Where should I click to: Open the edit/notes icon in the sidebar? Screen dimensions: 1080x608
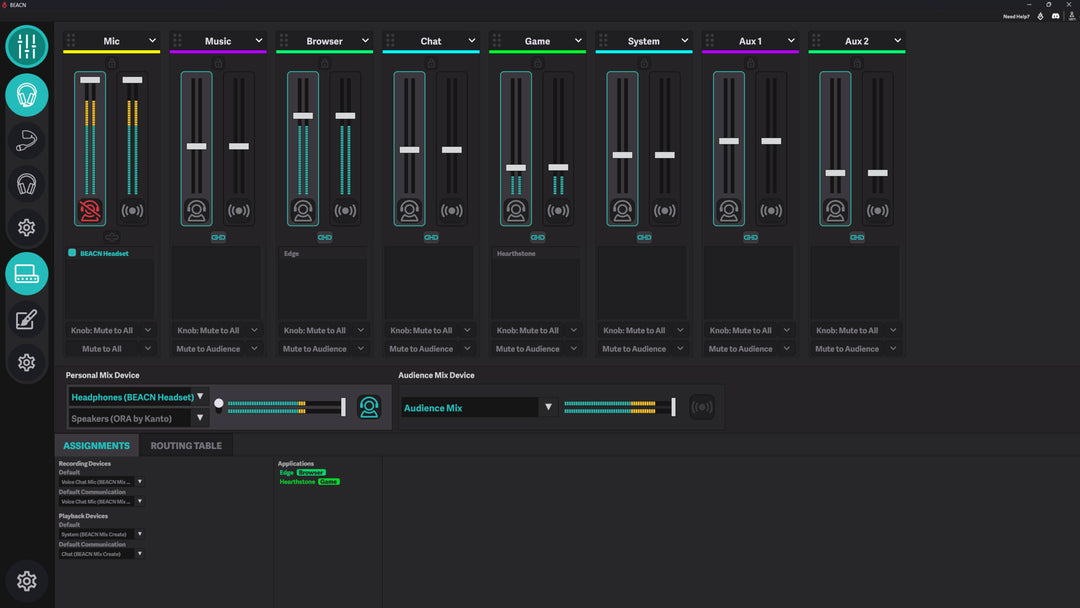(x=27, y=319)
